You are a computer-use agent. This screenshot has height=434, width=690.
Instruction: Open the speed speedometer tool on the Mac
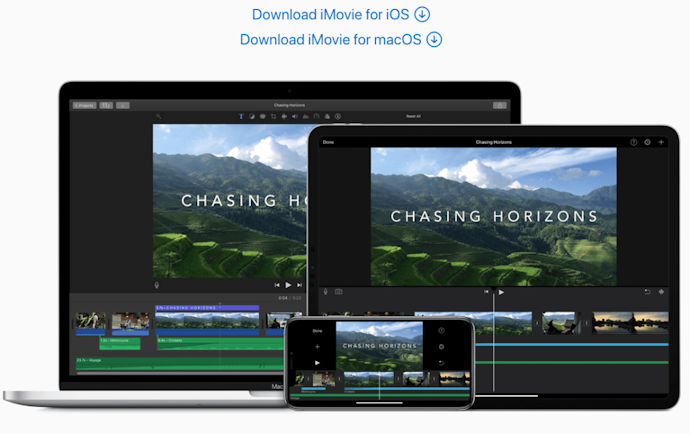(316, 117)
